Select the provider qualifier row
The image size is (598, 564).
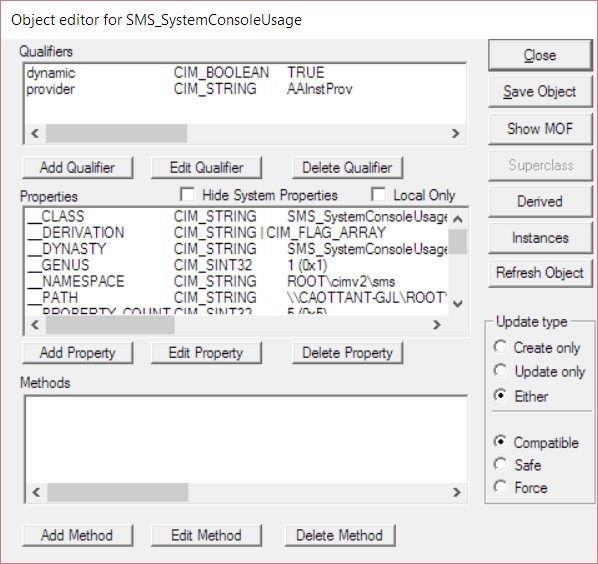pos(244,89)
